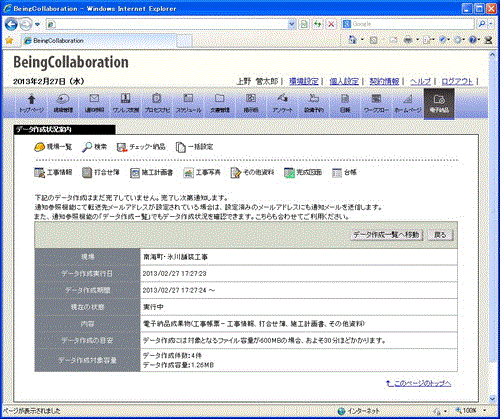
Task: Open the 日報 daily report icon
Action: 345,103
